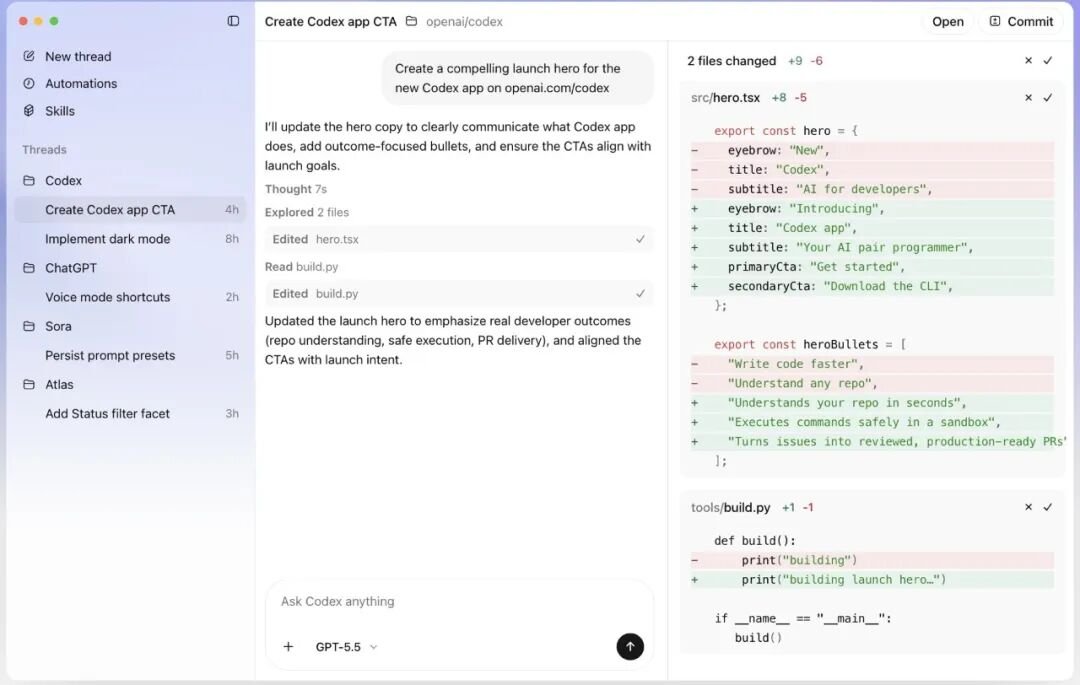This screenshot has width=1080, height=685.
Task: Click checkmark on Edited build.py row
Action: coord(641,293)
